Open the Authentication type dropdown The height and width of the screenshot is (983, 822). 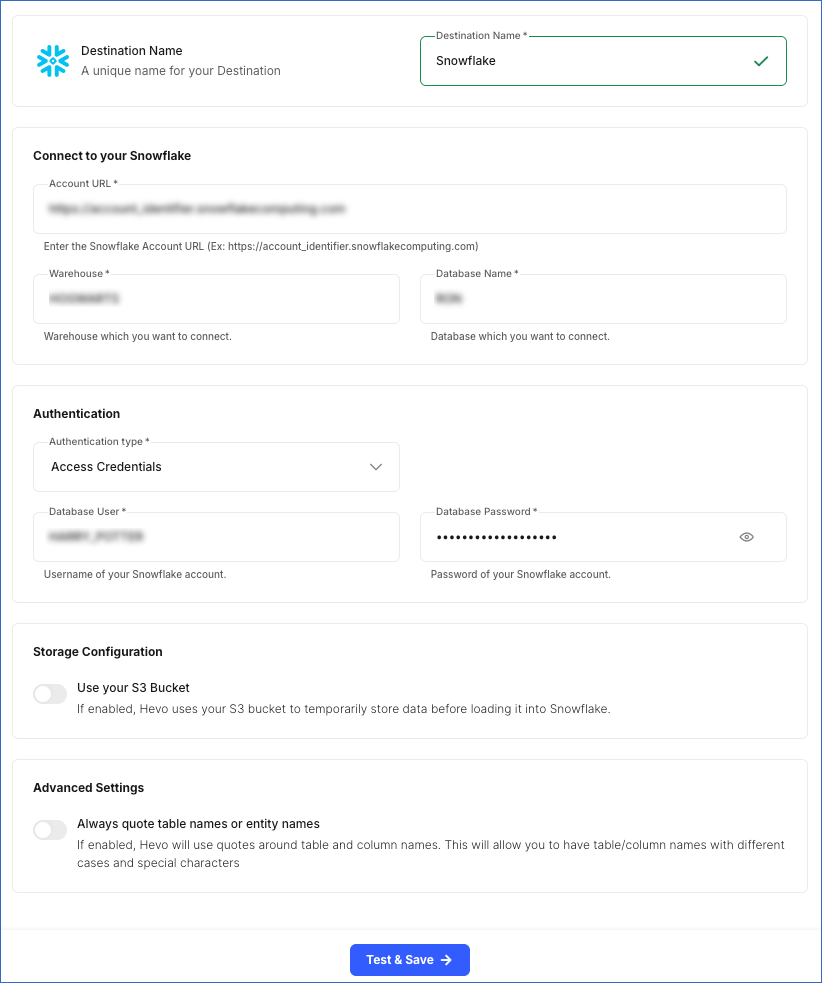216,467
